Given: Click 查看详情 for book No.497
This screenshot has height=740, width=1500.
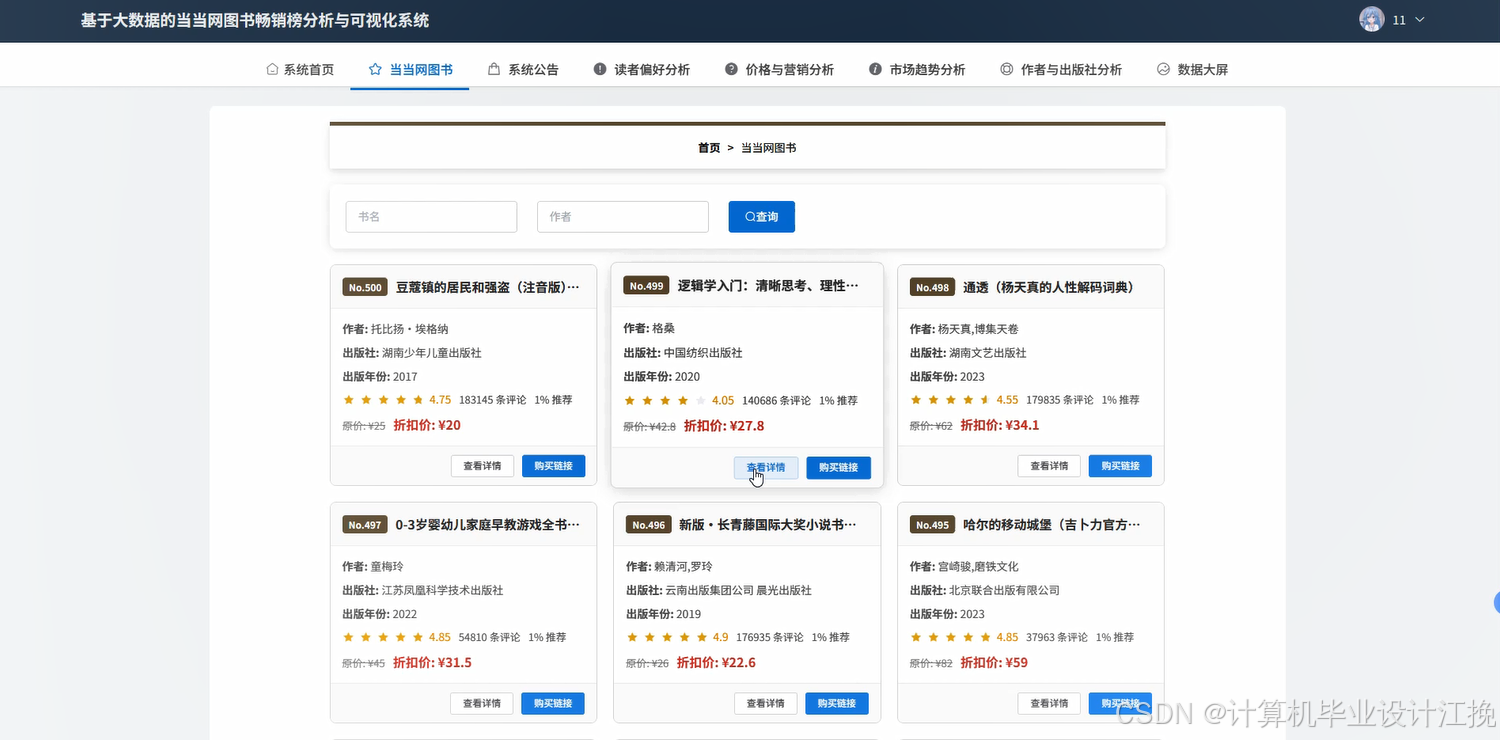Looking at the screenshot, I should (x=482, y=704).
